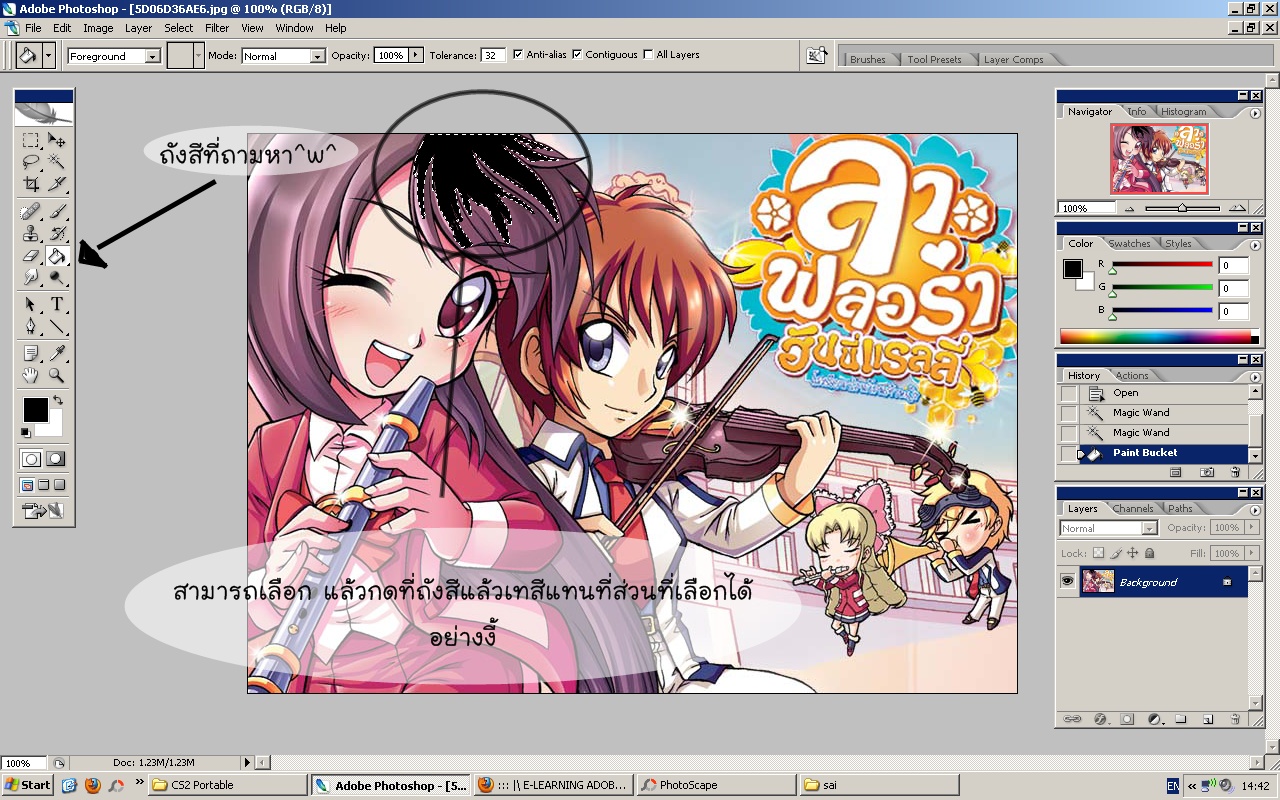This screenshot has width=1280, height=800.
Task: Uncheck the Contiguous option
Action: point(577,55)
